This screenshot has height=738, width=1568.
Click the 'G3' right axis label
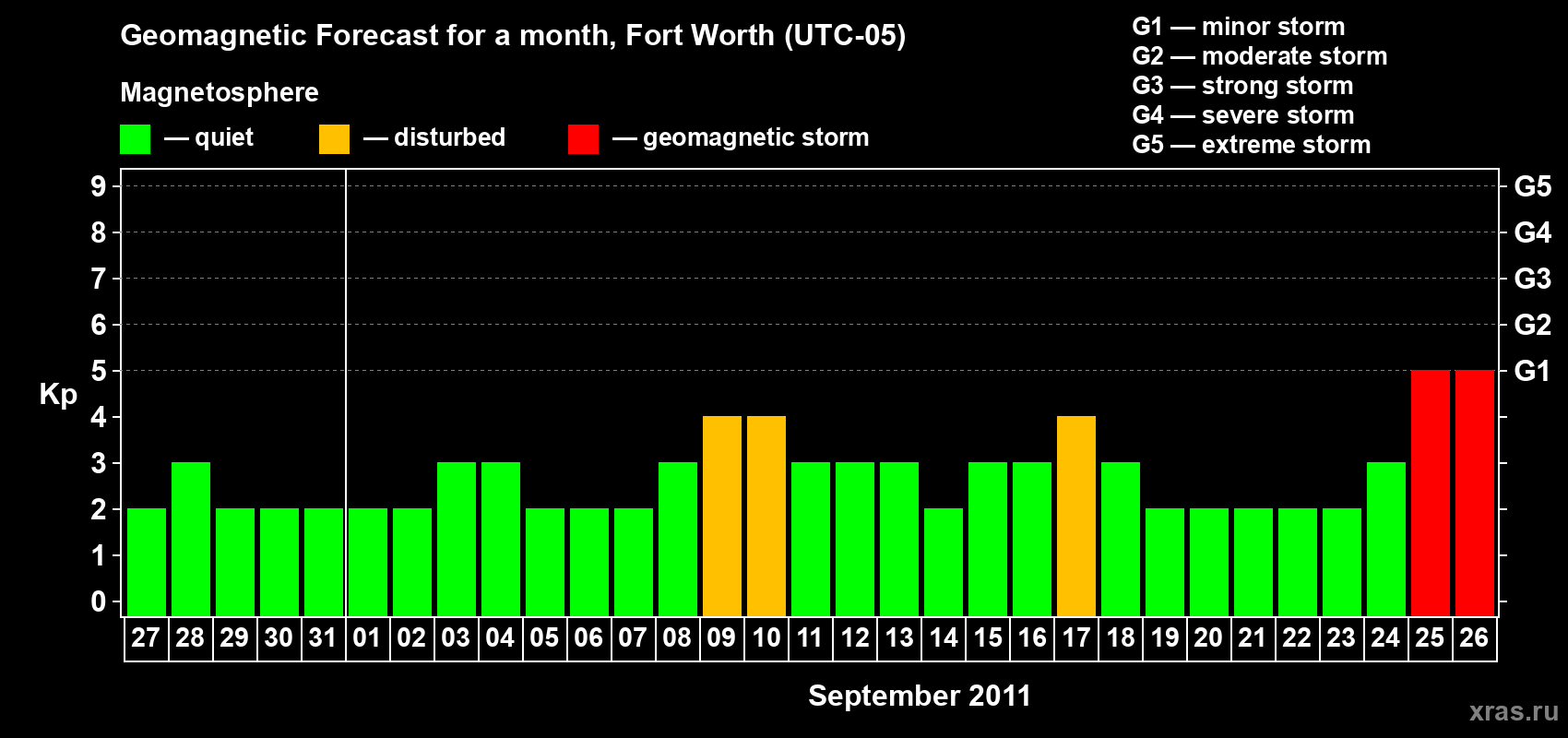1533,279
